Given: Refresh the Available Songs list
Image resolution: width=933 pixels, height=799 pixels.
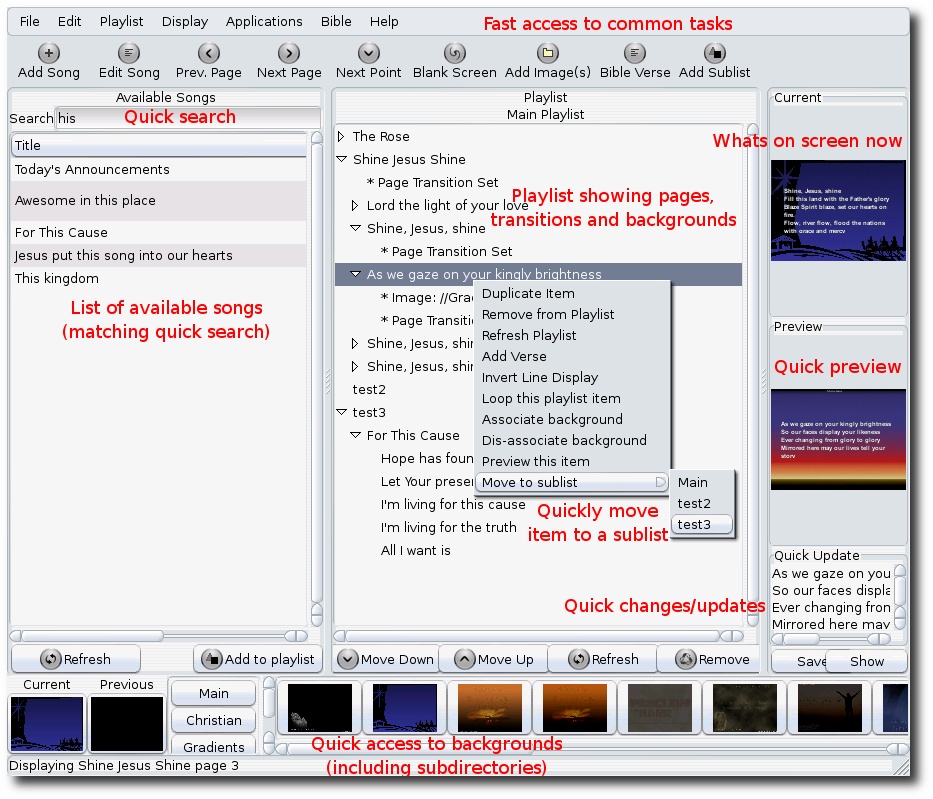Looking at the screenshot, I should click(x=76, y=659).
